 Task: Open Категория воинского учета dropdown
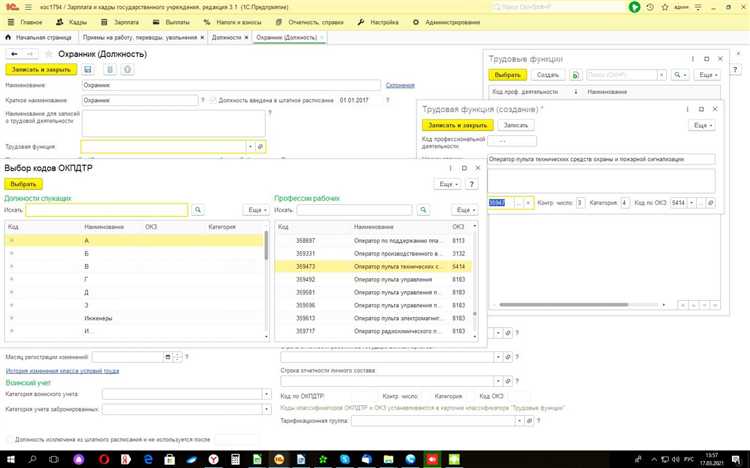pos(266,394)
